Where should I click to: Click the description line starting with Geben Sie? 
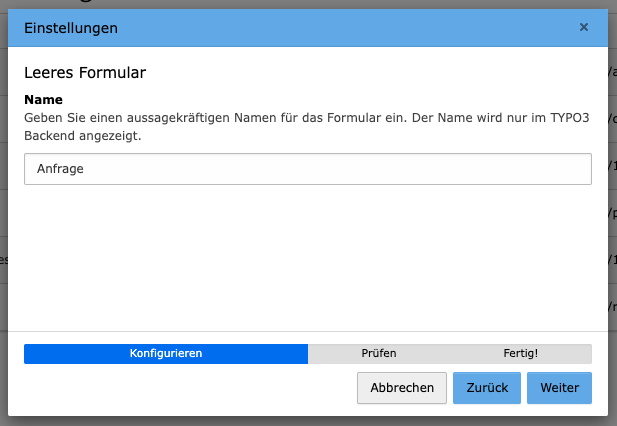(x=307, y=118)
